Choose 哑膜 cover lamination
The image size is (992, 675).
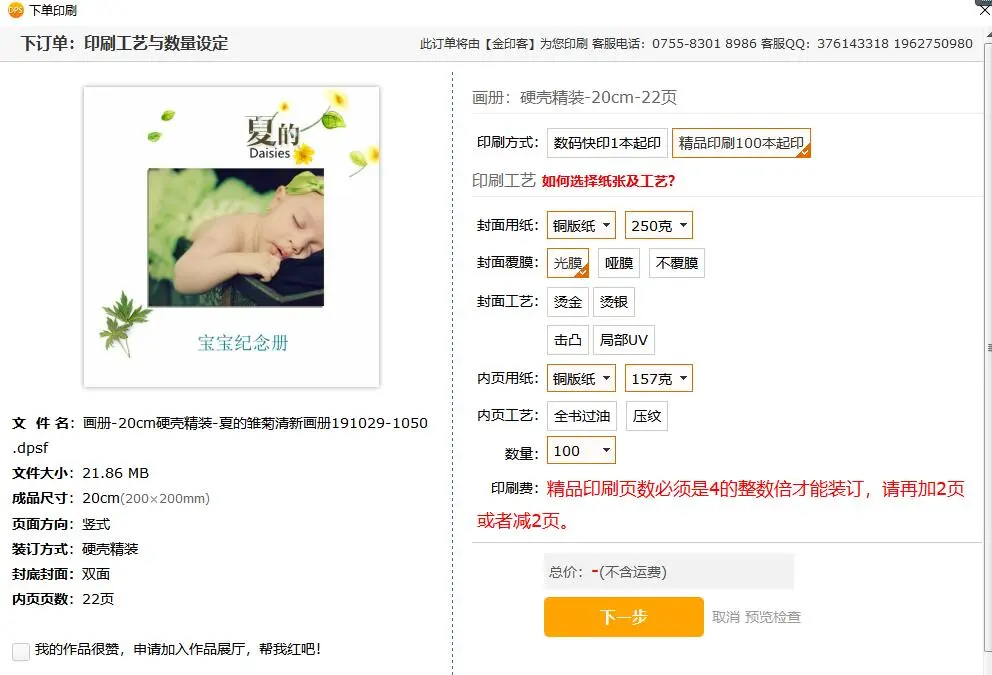tap(619, 263)
